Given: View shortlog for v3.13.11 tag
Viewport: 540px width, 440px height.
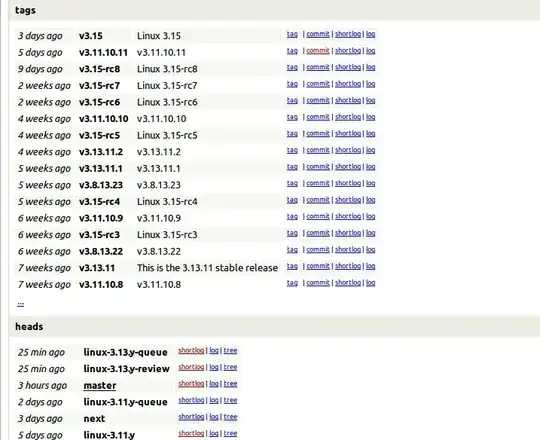Looking at the screenshot, I should (x=348, y=266).
